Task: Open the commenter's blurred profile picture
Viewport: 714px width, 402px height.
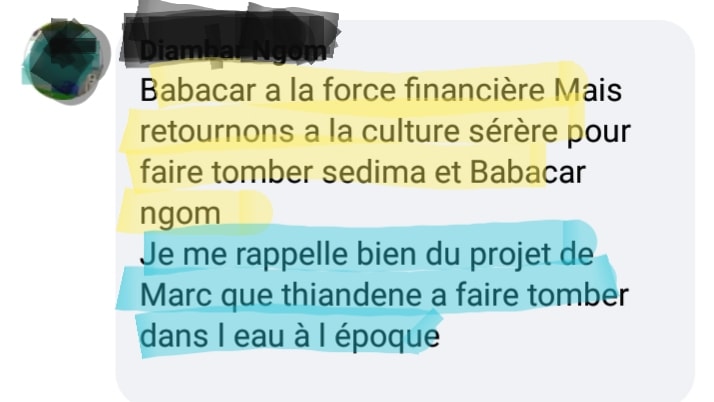Action: [66, 61]
